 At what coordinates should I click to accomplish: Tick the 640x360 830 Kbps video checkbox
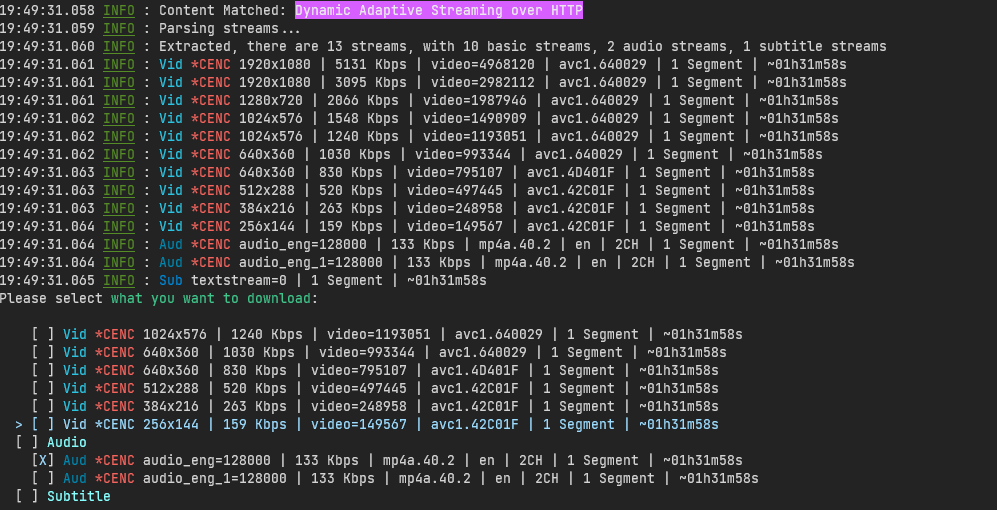(x=42, y=371)
